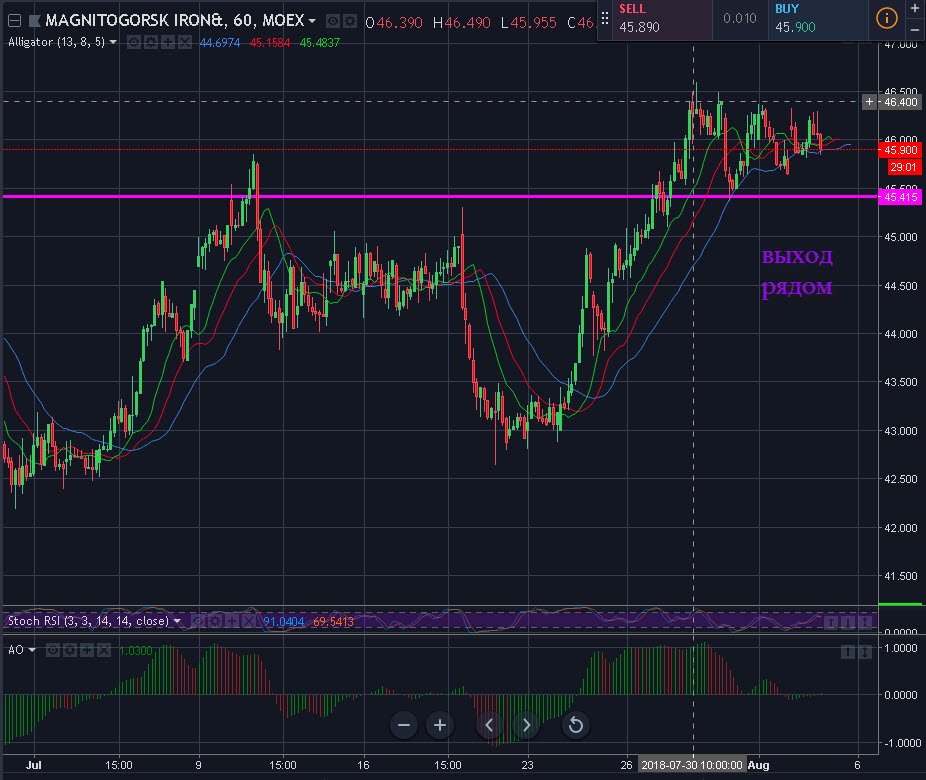Hide AO indicator with eye icon
This screenshot has height=780, width=926.
coord(53,650)
